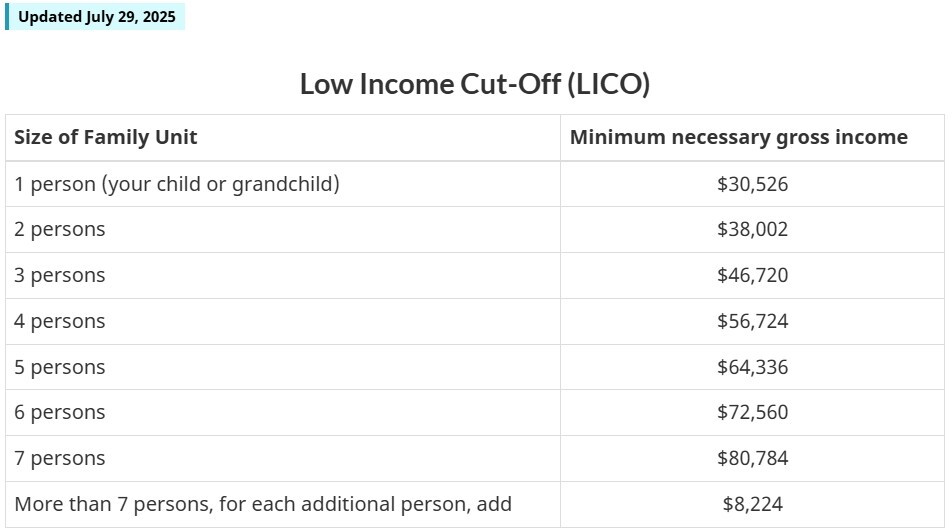
Task: Select the $80,784 income cell
Action: (x=752, y=459)
